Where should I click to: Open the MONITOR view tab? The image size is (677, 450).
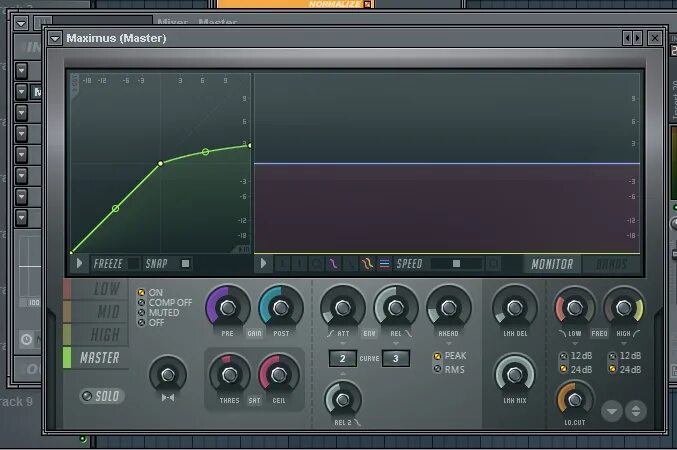tap(552, 264)
